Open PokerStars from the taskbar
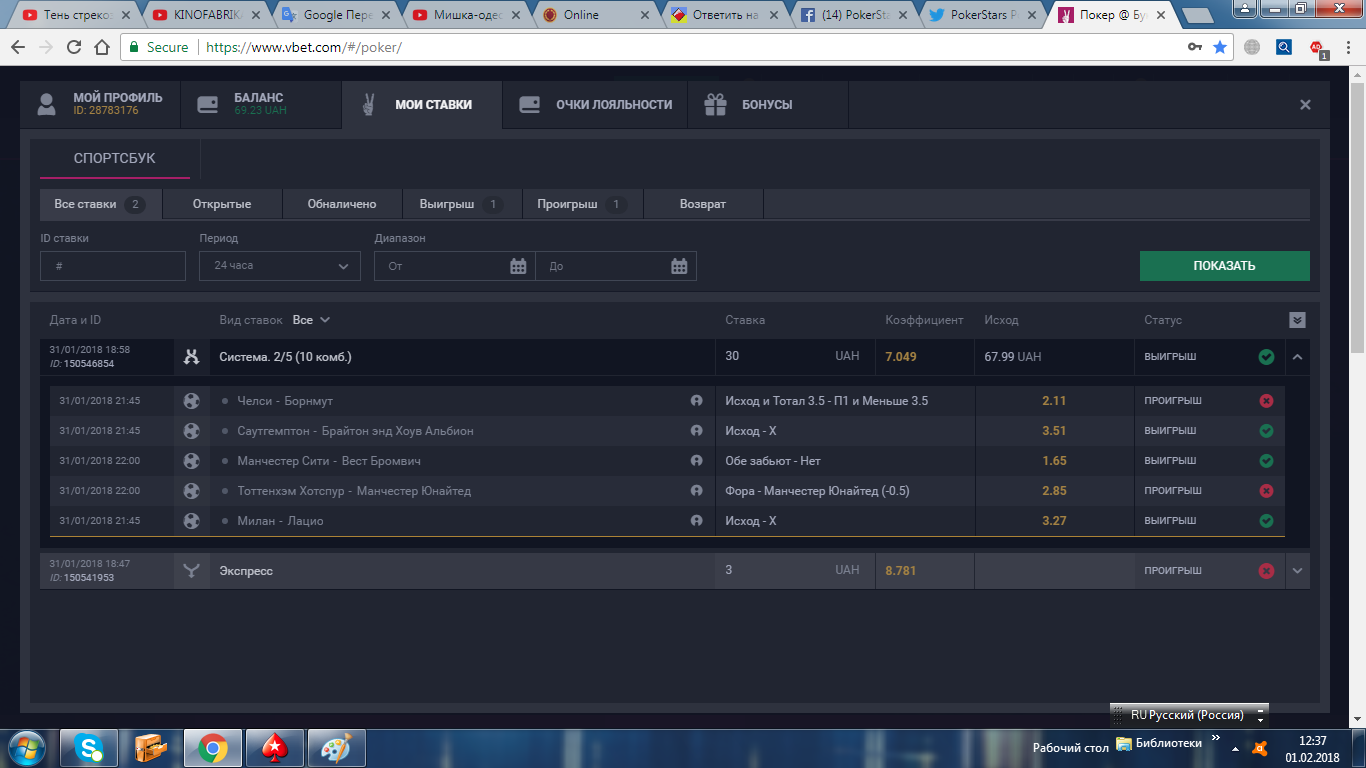 pos(273,748)
